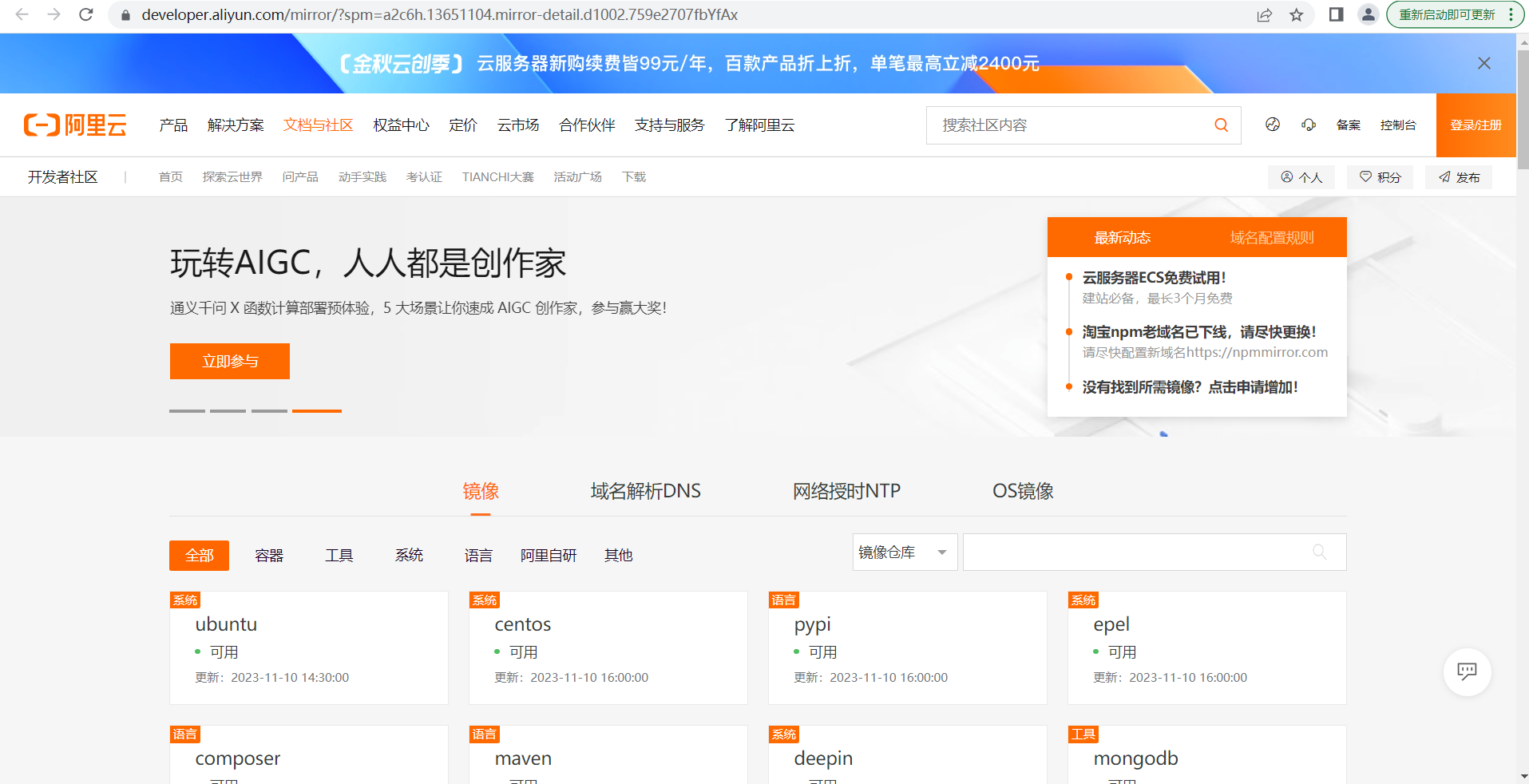
Task: Click 备案 link in header
Action: tap(1348, 125)
